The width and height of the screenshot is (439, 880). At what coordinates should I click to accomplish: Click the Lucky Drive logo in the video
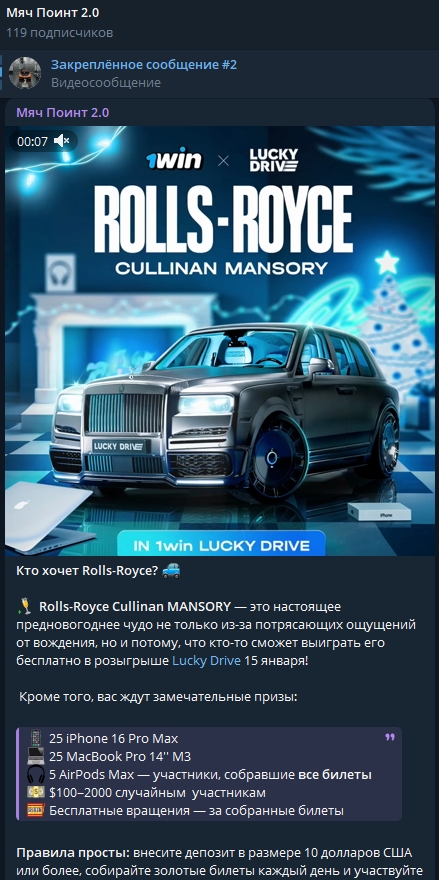(274, 161)
